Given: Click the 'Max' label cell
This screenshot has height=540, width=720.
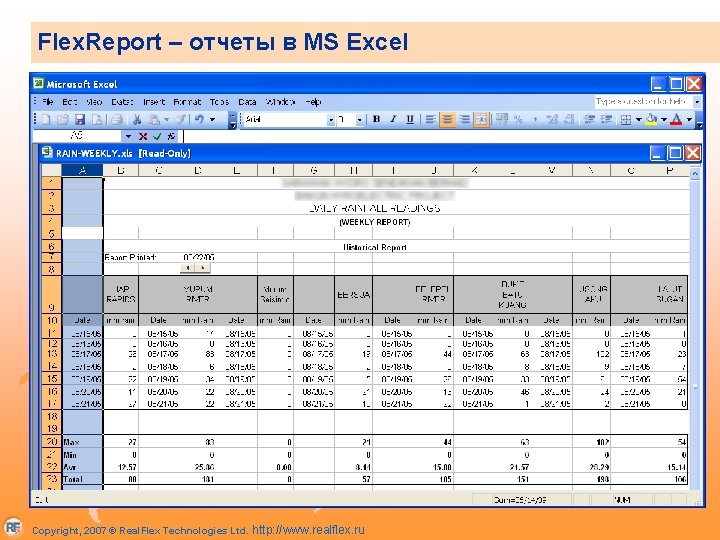Looking at the screenshot, I should (x=82, y=442).
